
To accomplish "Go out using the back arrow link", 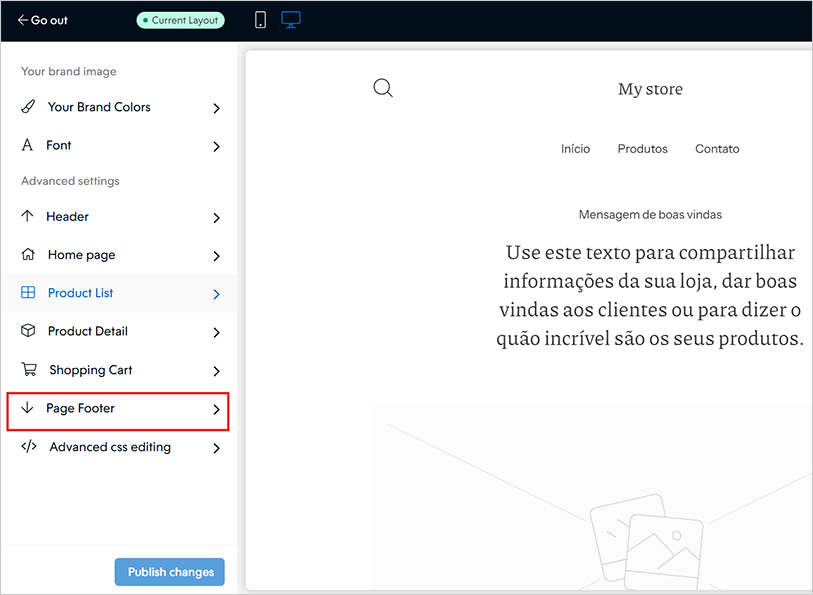I will pyautogui.click(x=43, y=20).
